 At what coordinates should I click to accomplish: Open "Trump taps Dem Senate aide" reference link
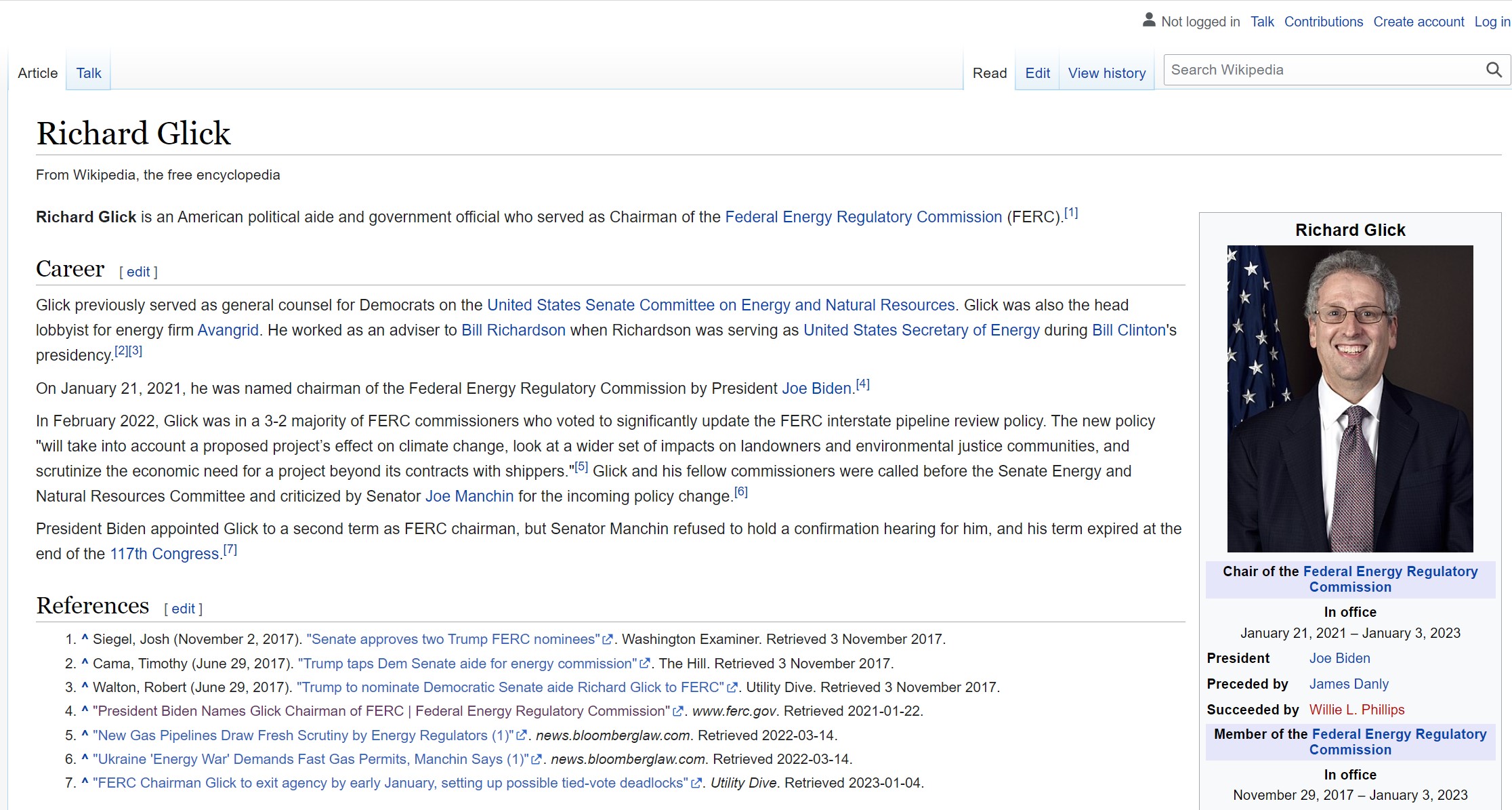[x=467, y=664]
